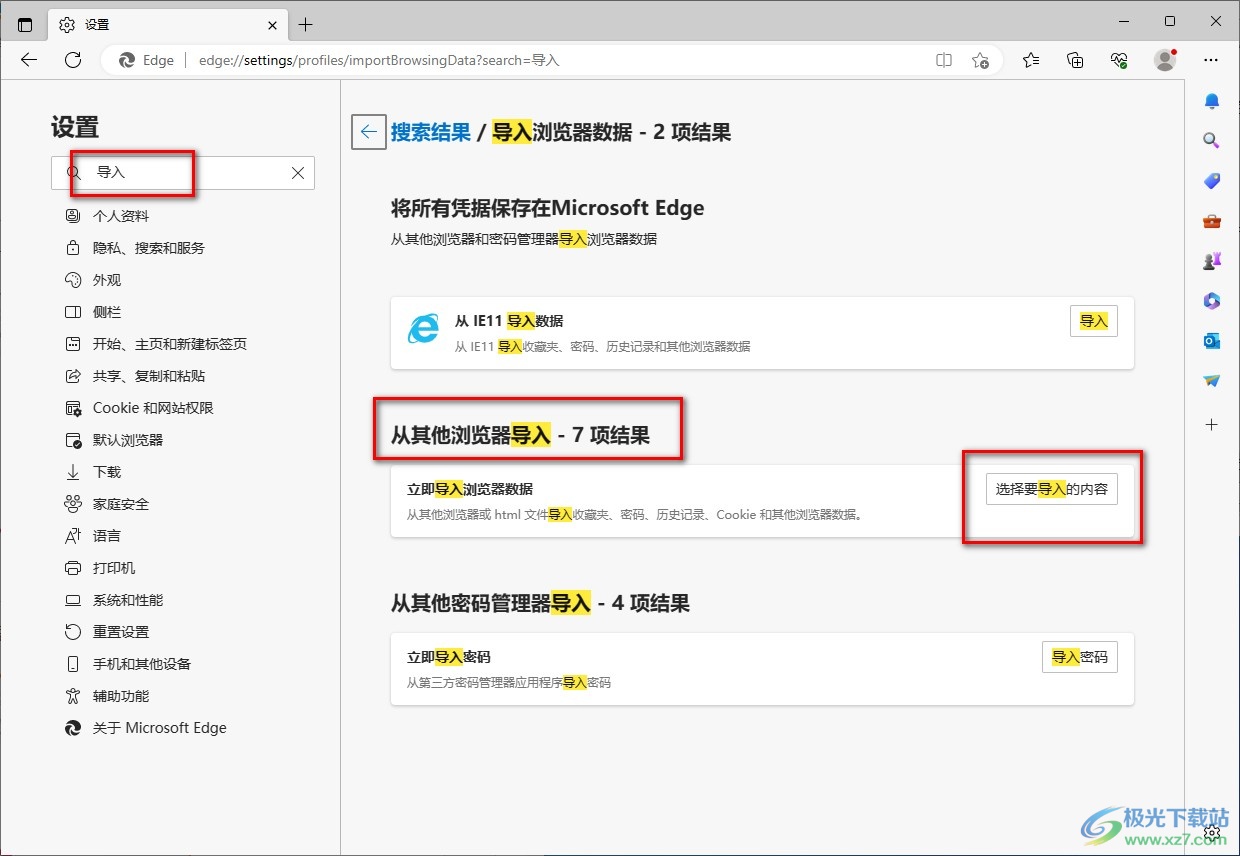This screenshot has height=856, width=1240.
Task: Click 将所有凭据保存在Microsoft Edge heading
Action: (x=548, y=208)
